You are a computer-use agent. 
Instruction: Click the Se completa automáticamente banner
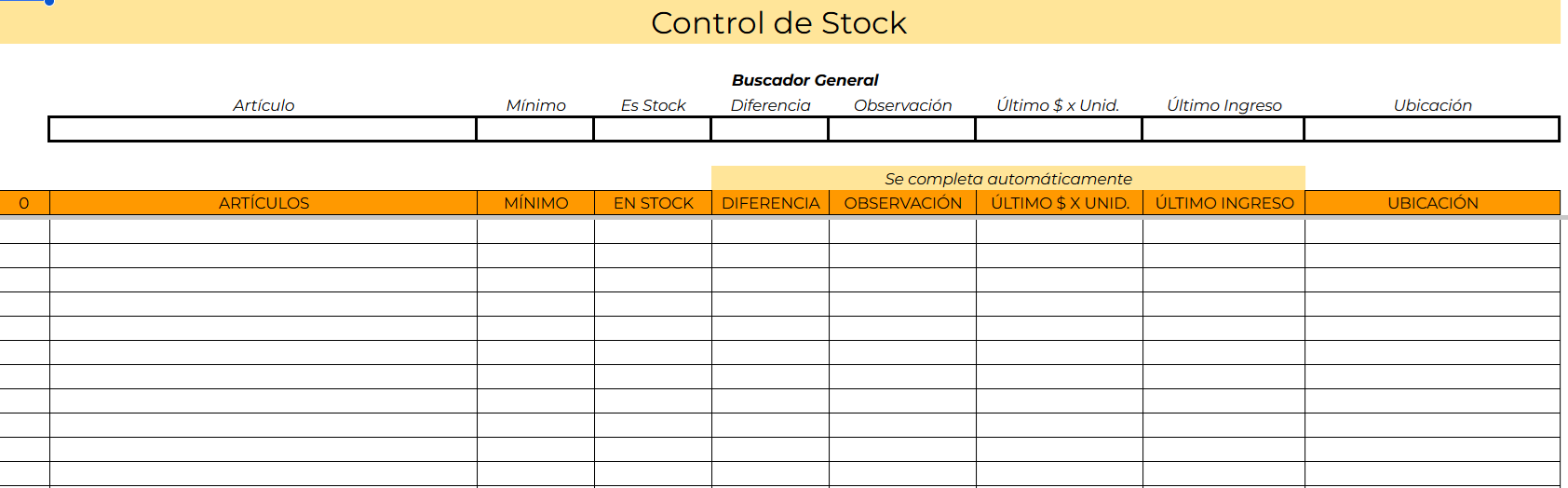(1008, 179)
